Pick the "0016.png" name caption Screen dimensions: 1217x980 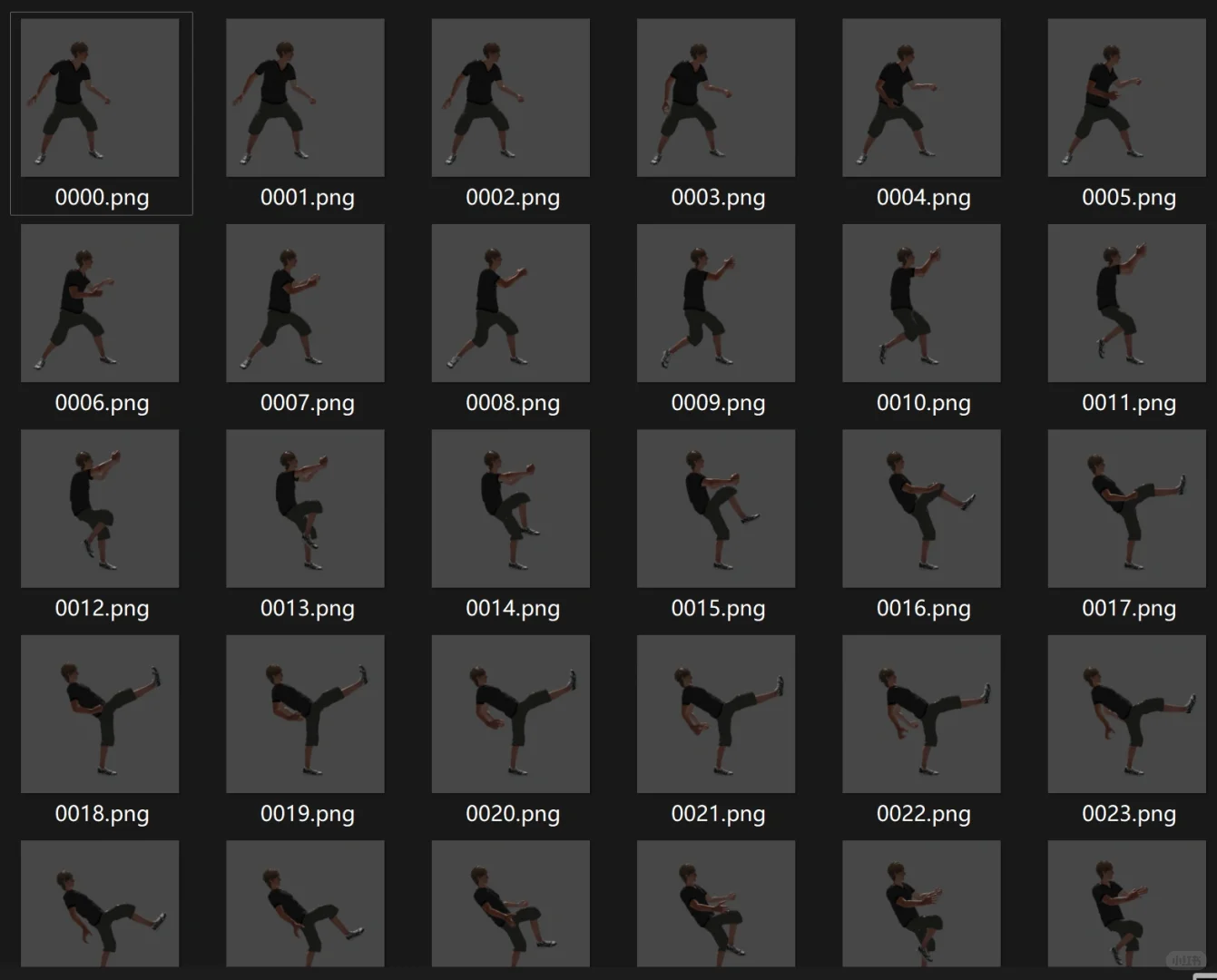[x=924, y=609]
